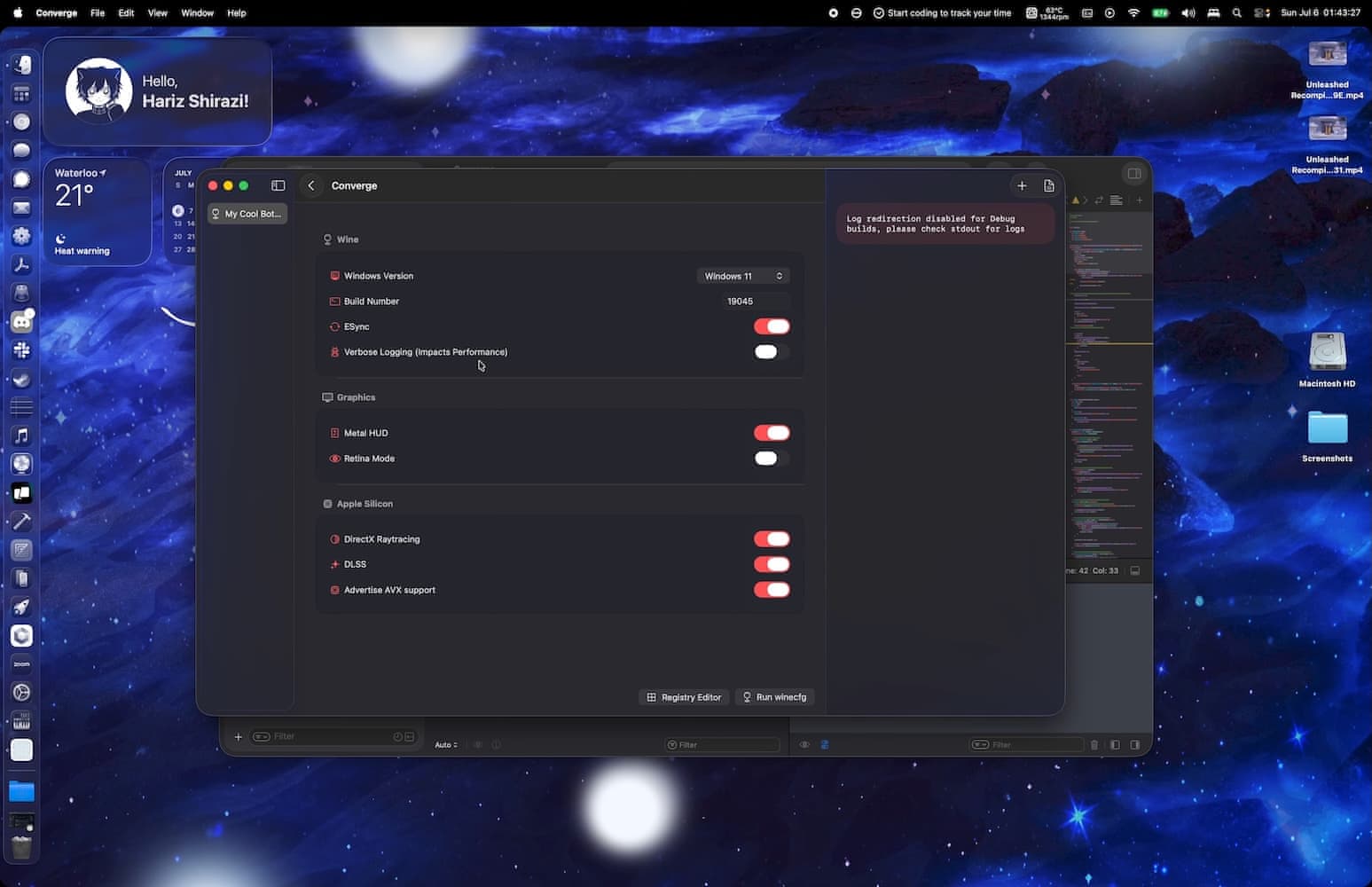Enable Verbose Logging switch
Image resolution: width=1372 pixels, height=887 pixels.
pyautogui.click(x=772, y=352)
